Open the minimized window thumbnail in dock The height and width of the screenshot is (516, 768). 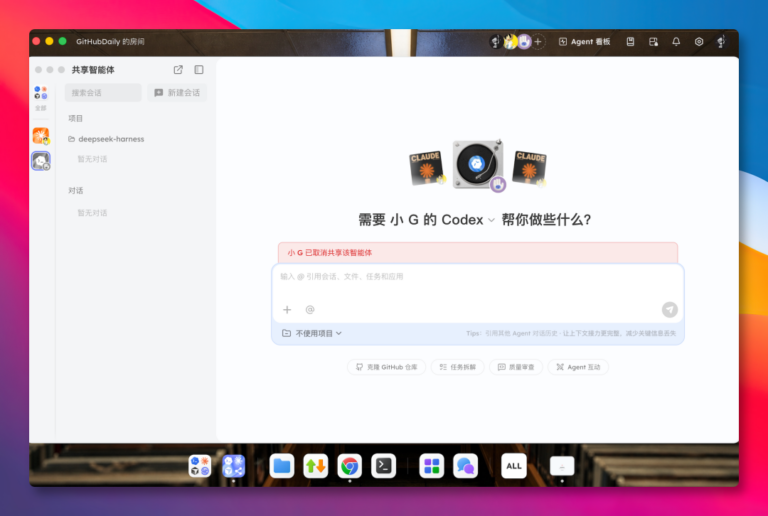tap(562, 466)
